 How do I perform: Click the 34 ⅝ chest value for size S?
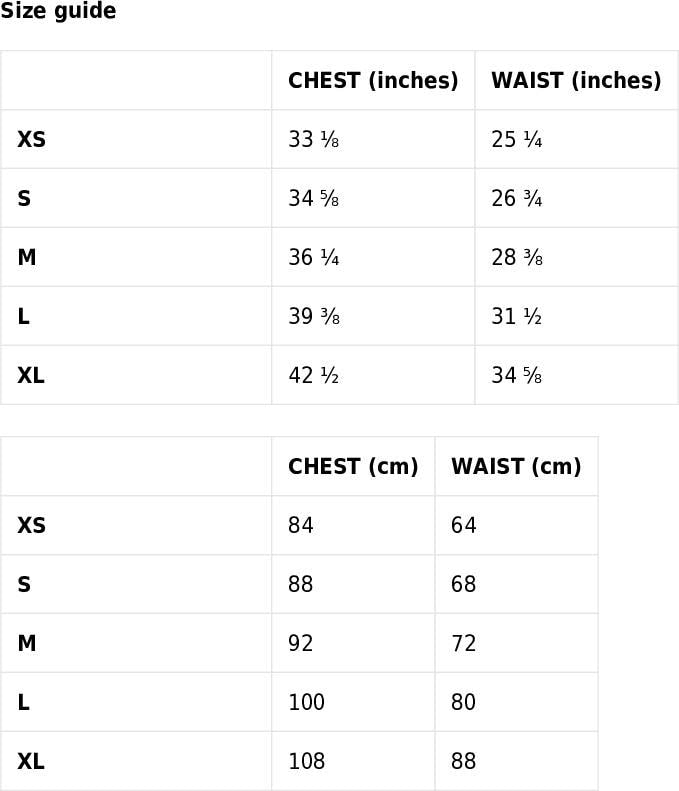coord(314,199)
